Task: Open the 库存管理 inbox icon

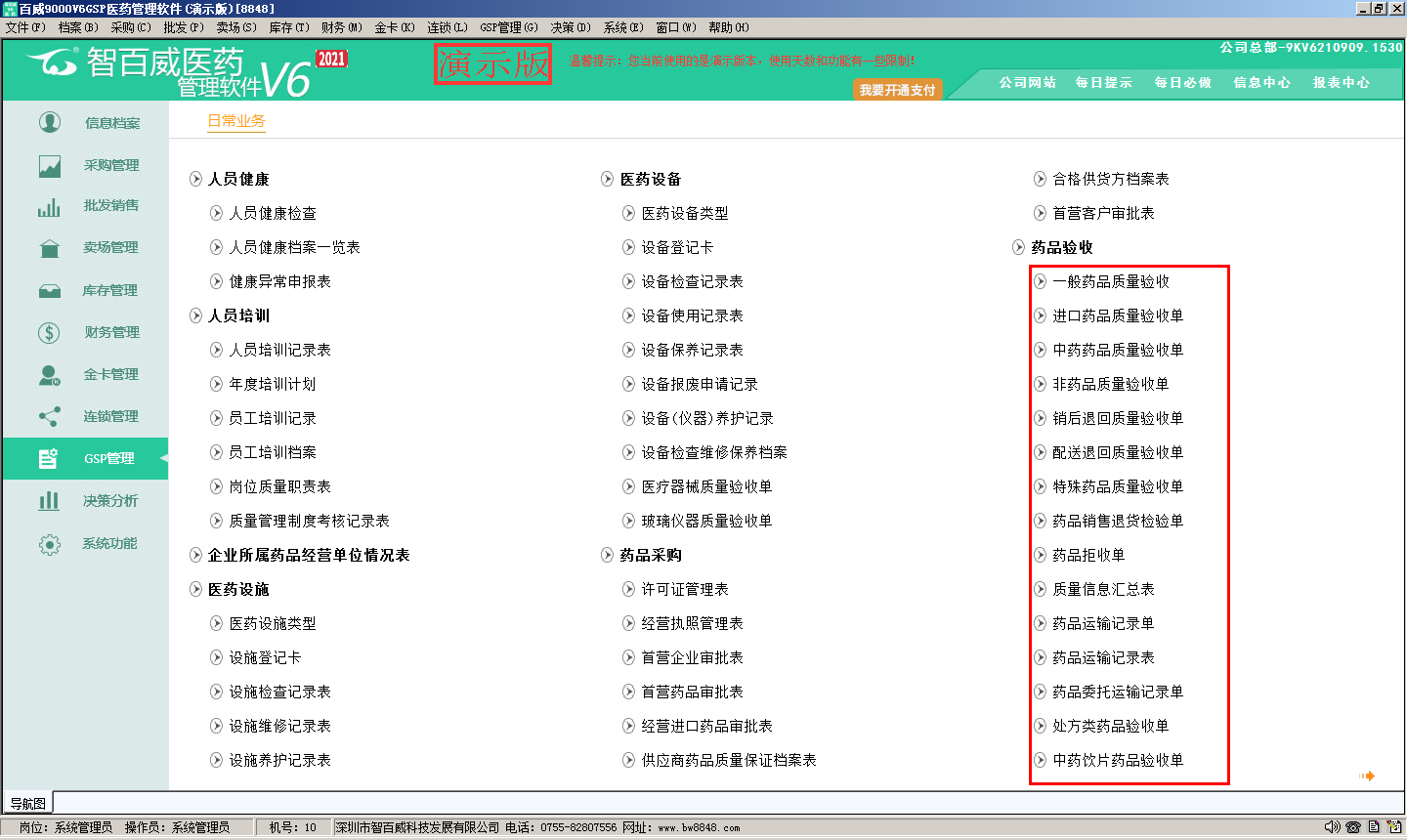Action: tap(50, 291)
